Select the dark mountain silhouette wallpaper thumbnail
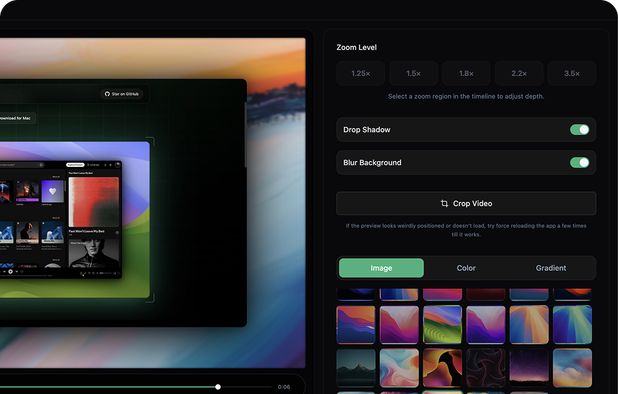 point(356,368)
